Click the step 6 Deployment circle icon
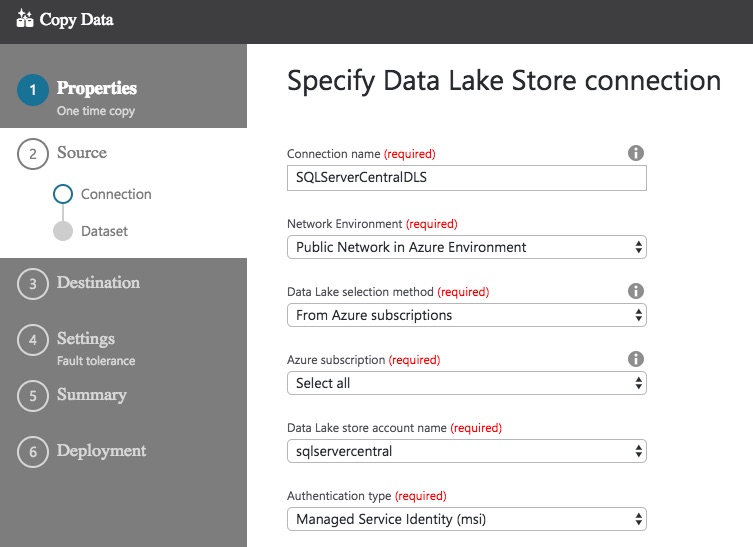This screenshot has height=547, width=753. click(x=33, y=452)
